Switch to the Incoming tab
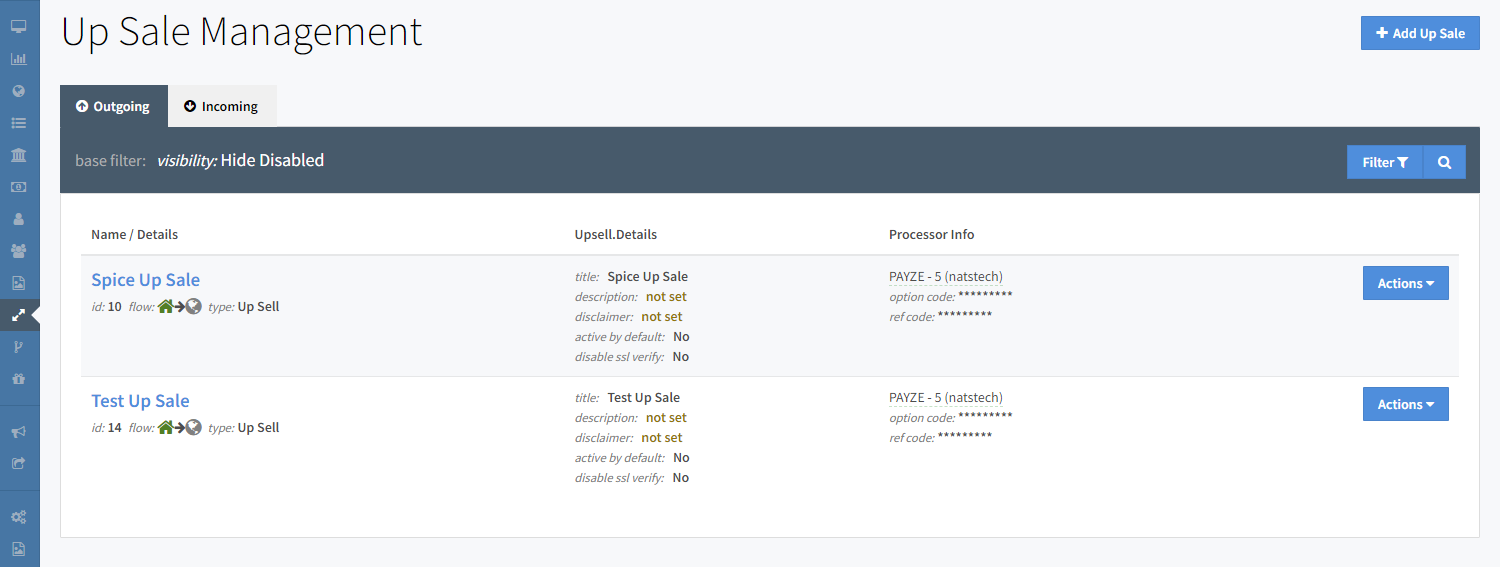 [x=221, y=106]
